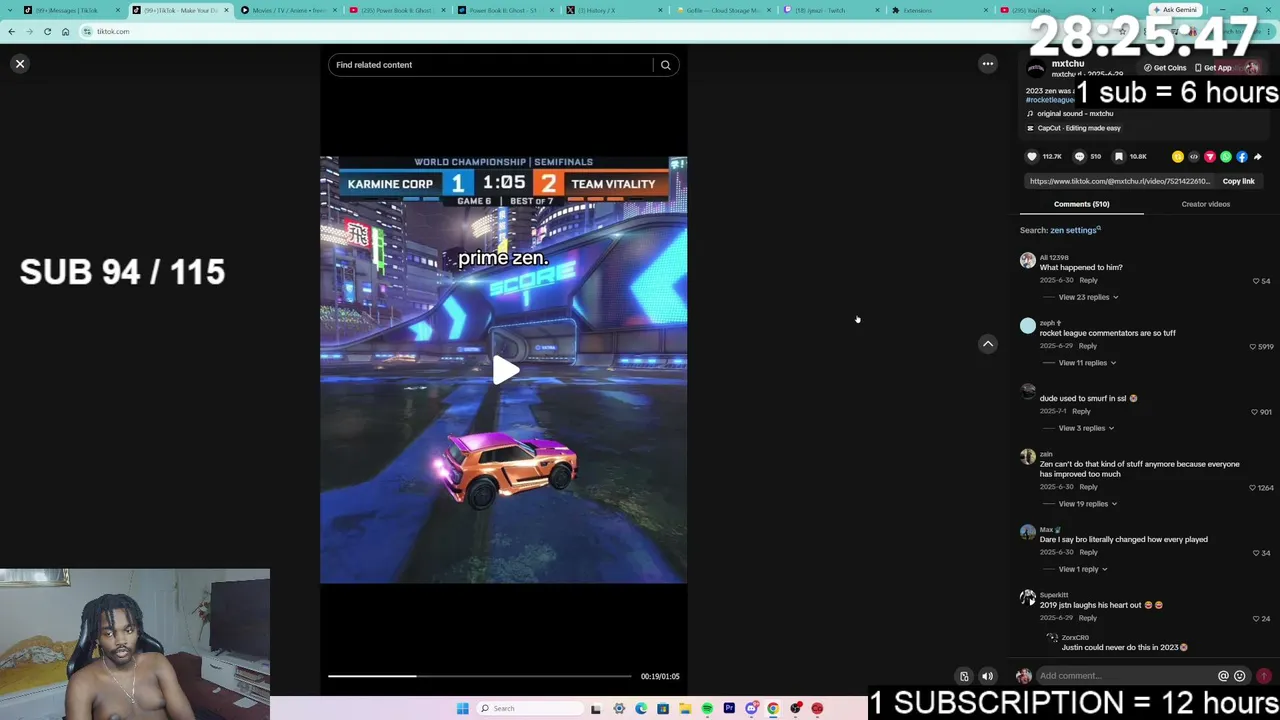Screen dimensions: 1280x720
Task: Close the TikTok video viewer
Action: click(x=20, y=64)
